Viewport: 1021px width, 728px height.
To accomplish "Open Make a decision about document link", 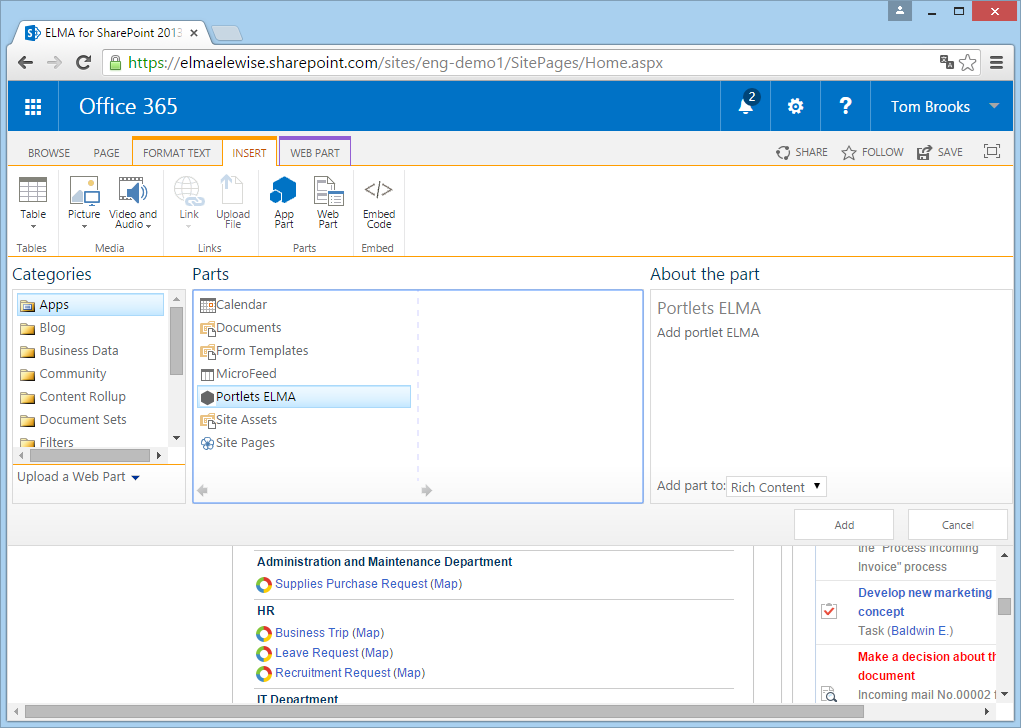I will tap(926, 666).
